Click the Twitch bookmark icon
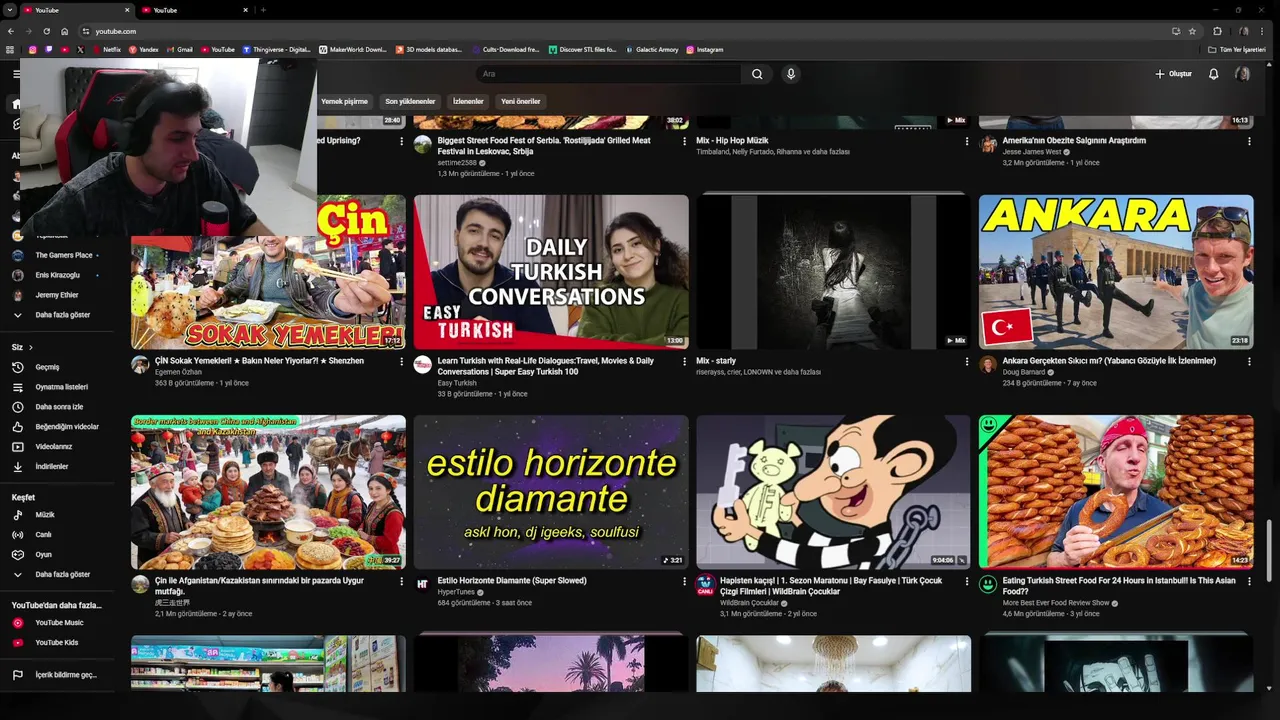 pyautogui.click(x=49, y=49)
